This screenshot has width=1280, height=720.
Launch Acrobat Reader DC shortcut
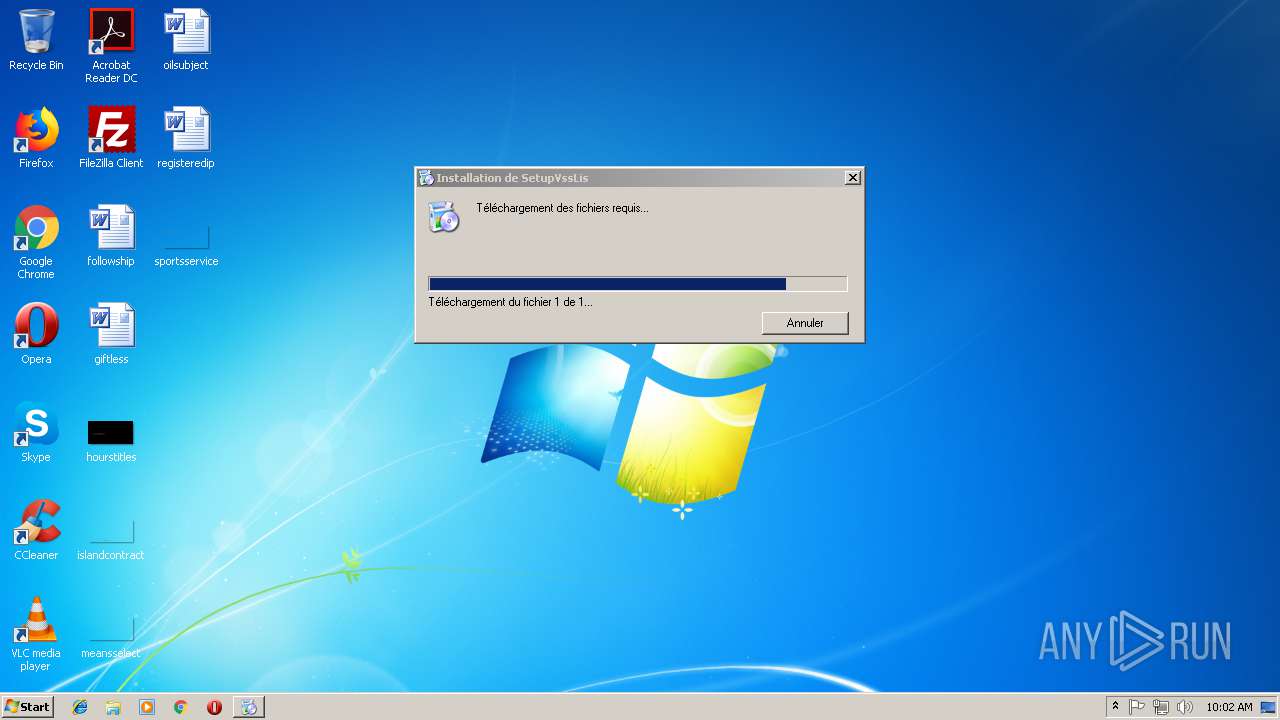pyautogui.click(x=111, y=46)
